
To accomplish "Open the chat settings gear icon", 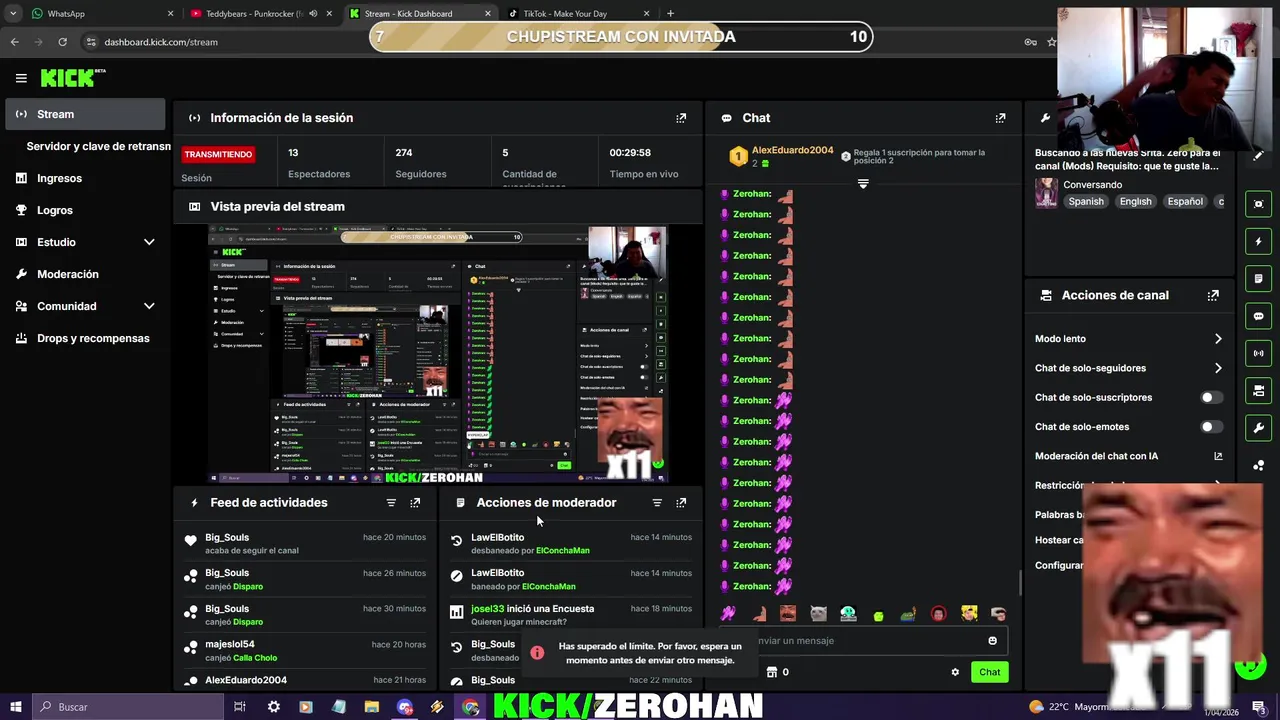I will coord(955,672).
